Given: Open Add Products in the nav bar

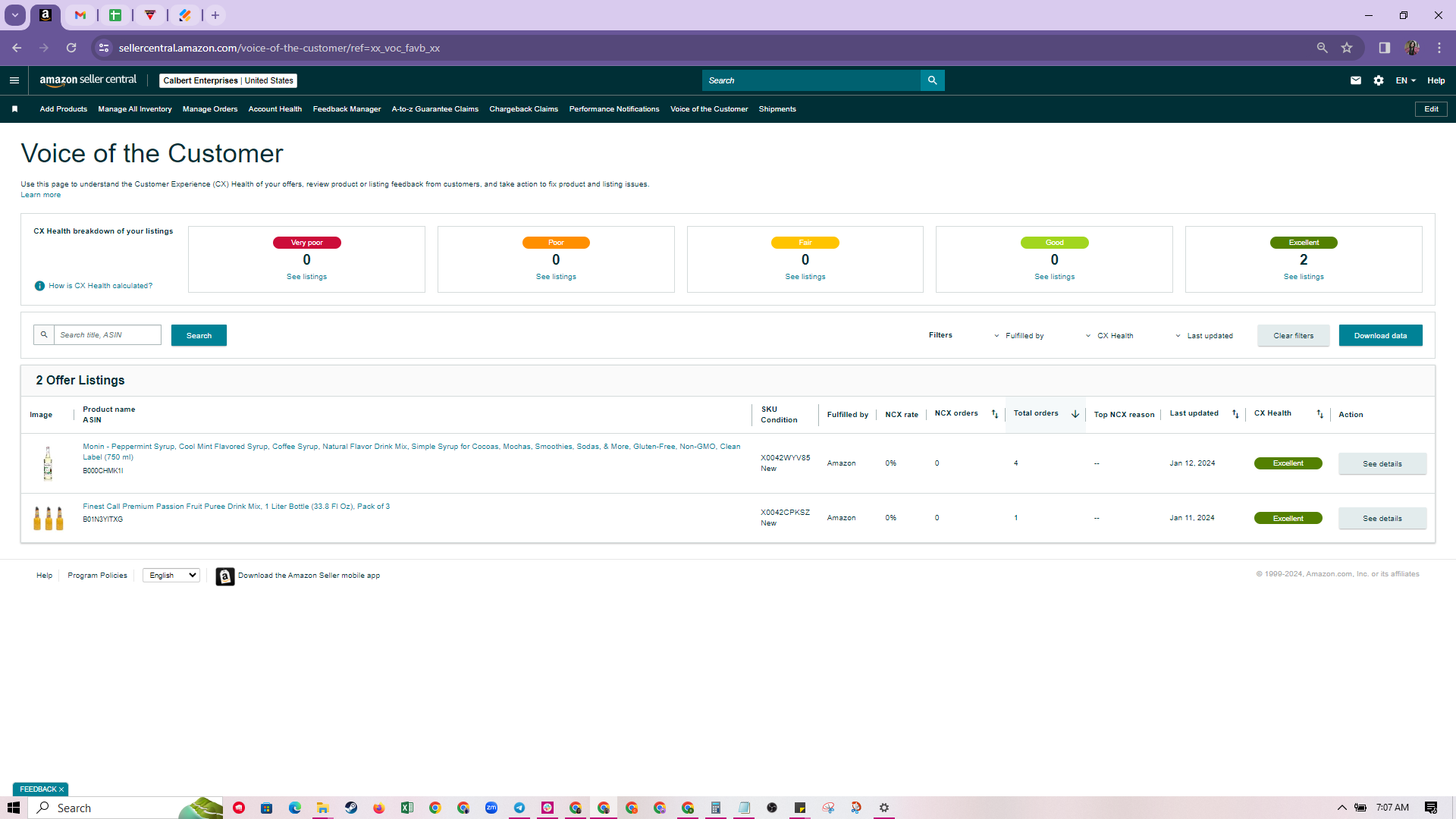Looking at the screenshot, I should click(x=64, y=109).
